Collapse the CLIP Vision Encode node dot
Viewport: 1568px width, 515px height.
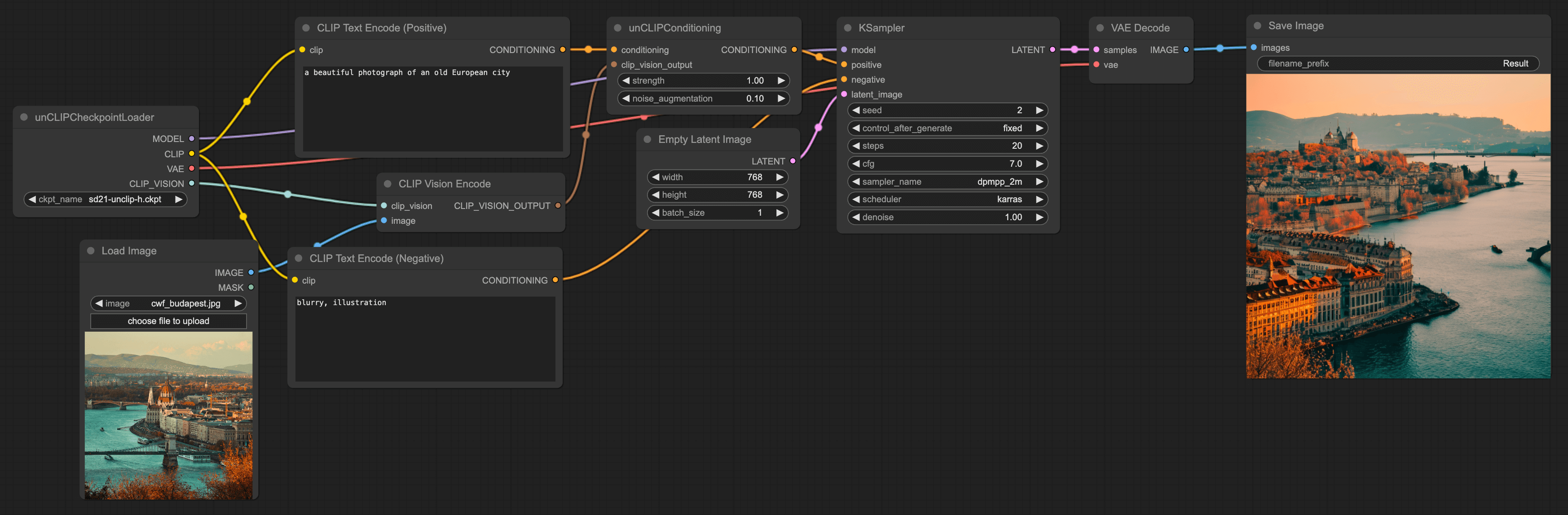point(388,184)
